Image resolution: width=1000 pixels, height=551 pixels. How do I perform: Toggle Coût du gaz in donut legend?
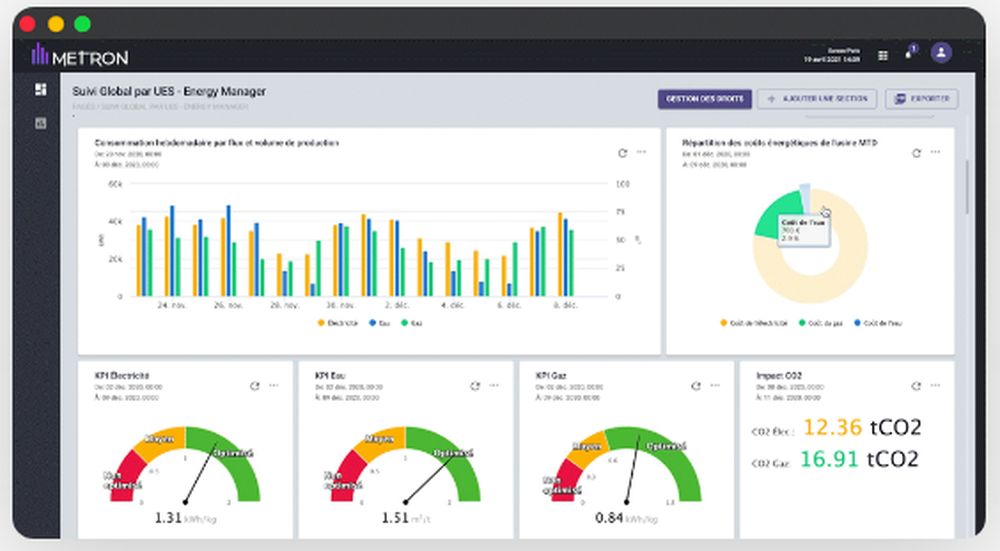click(x=821, y=323)
